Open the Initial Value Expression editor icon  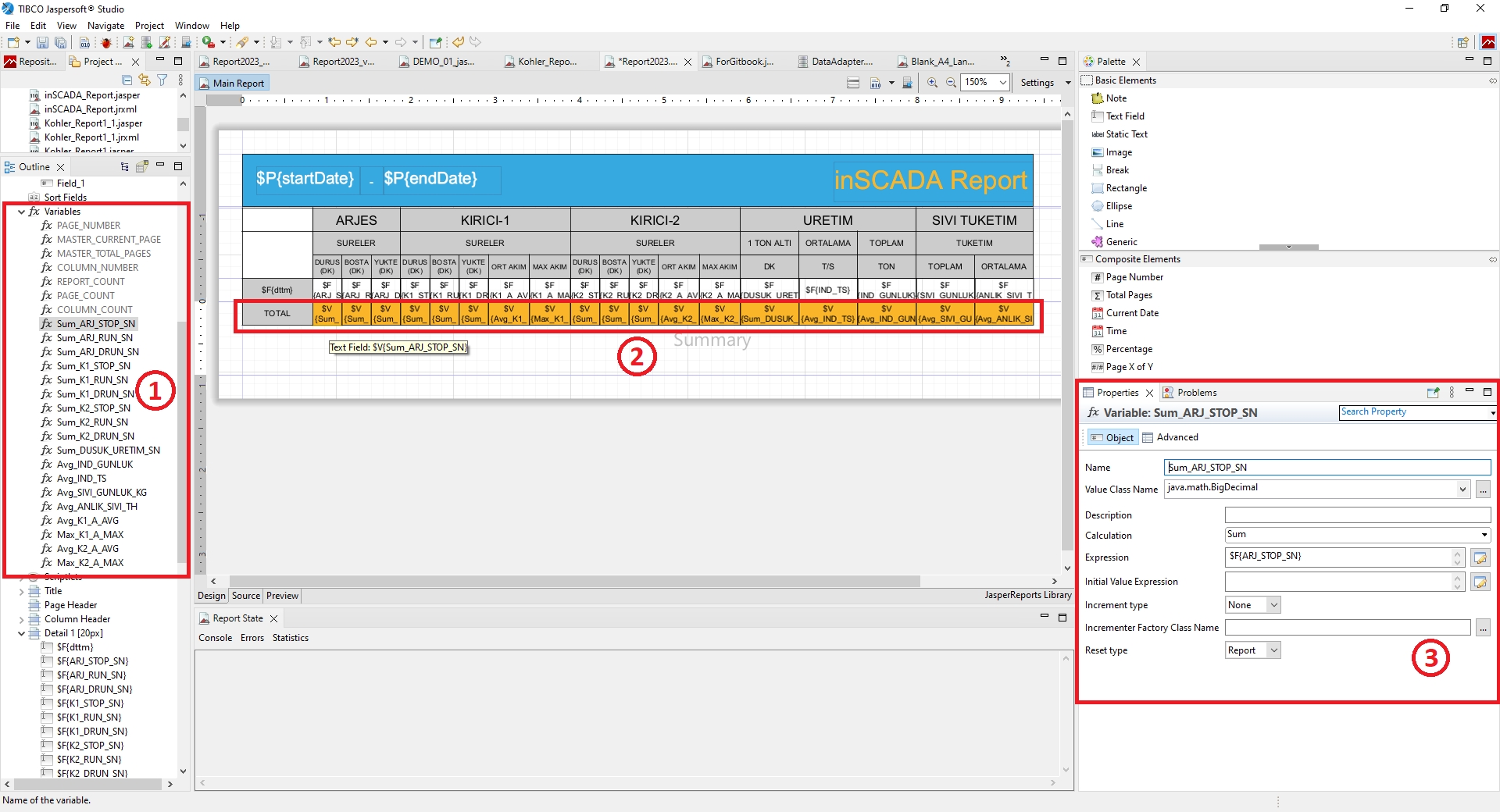click(x=1480, y=582)
